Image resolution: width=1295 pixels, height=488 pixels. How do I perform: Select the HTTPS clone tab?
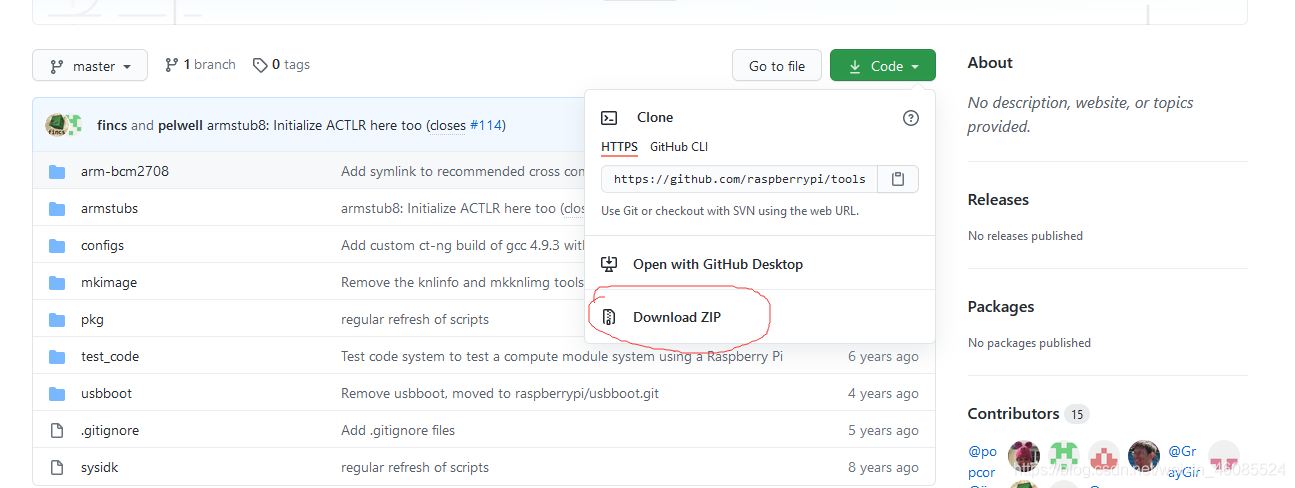(x=619, y=147)
